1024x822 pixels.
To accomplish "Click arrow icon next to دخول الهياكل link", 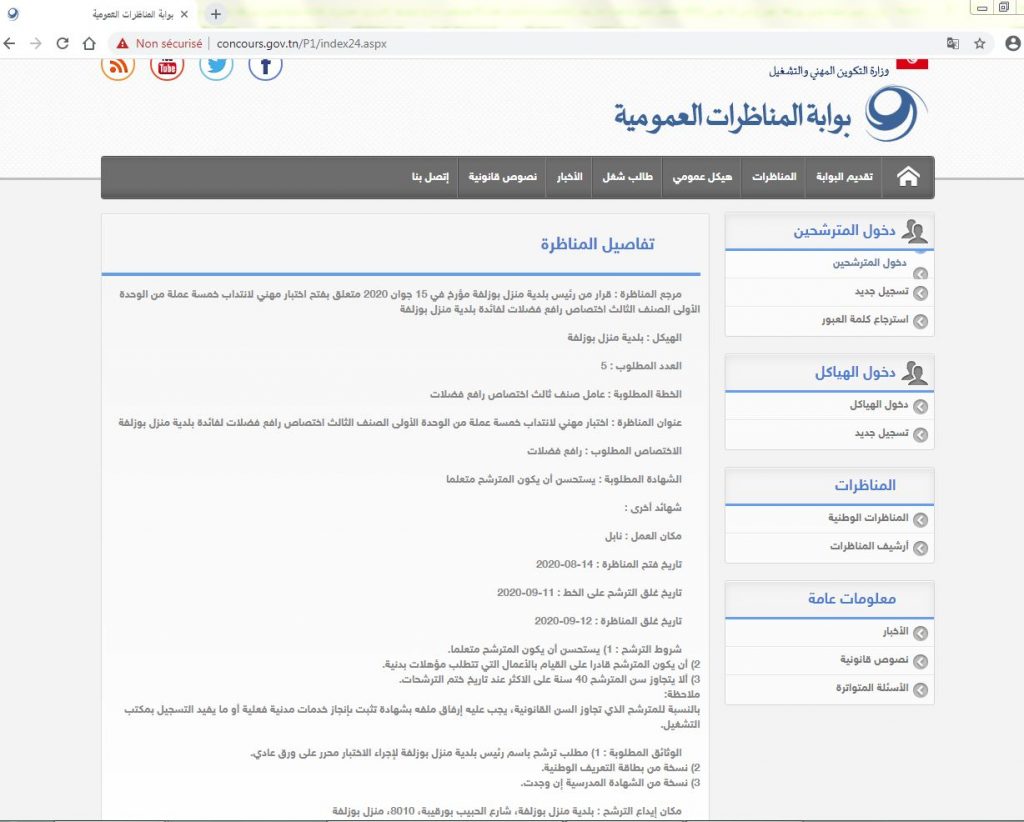I will pyautogui.click(x=921, y=407).
